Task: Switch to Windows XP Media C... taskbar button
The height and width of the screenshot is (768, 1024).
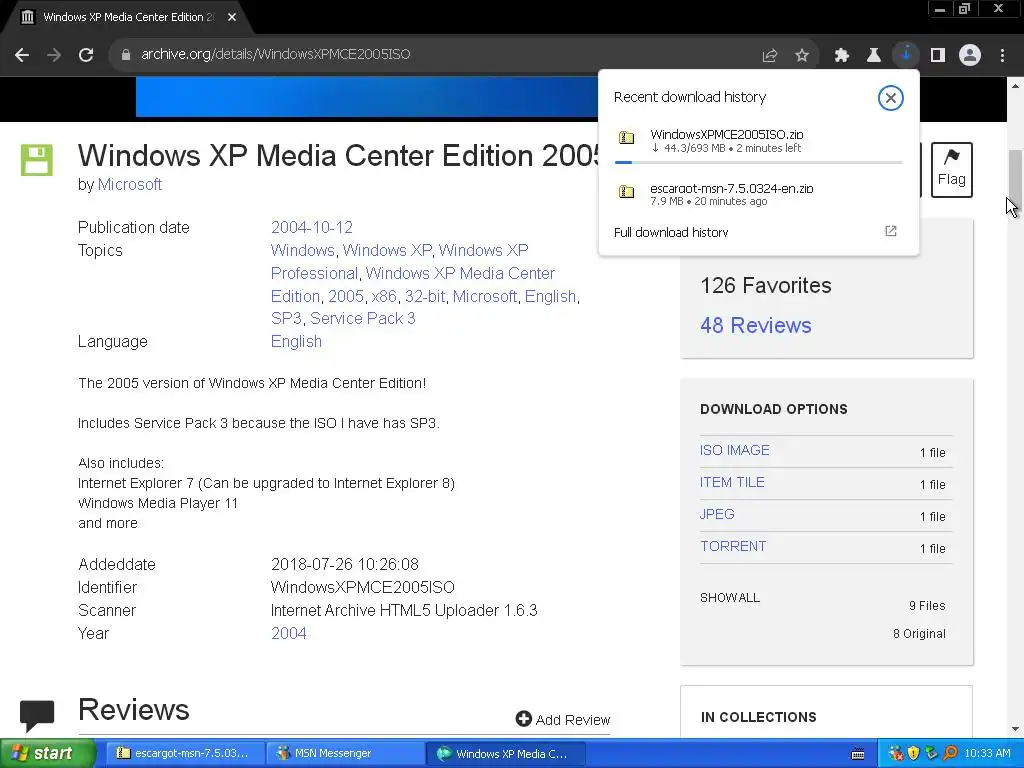Action: tap(505, 754)
